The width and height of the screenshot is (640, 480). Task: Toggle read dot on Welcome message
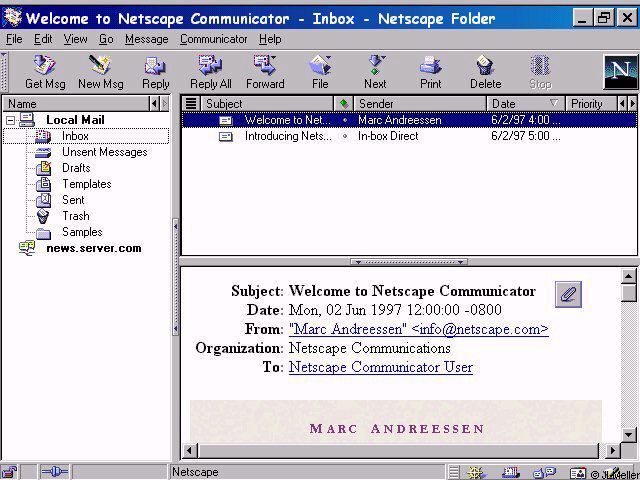coord(345,120)
